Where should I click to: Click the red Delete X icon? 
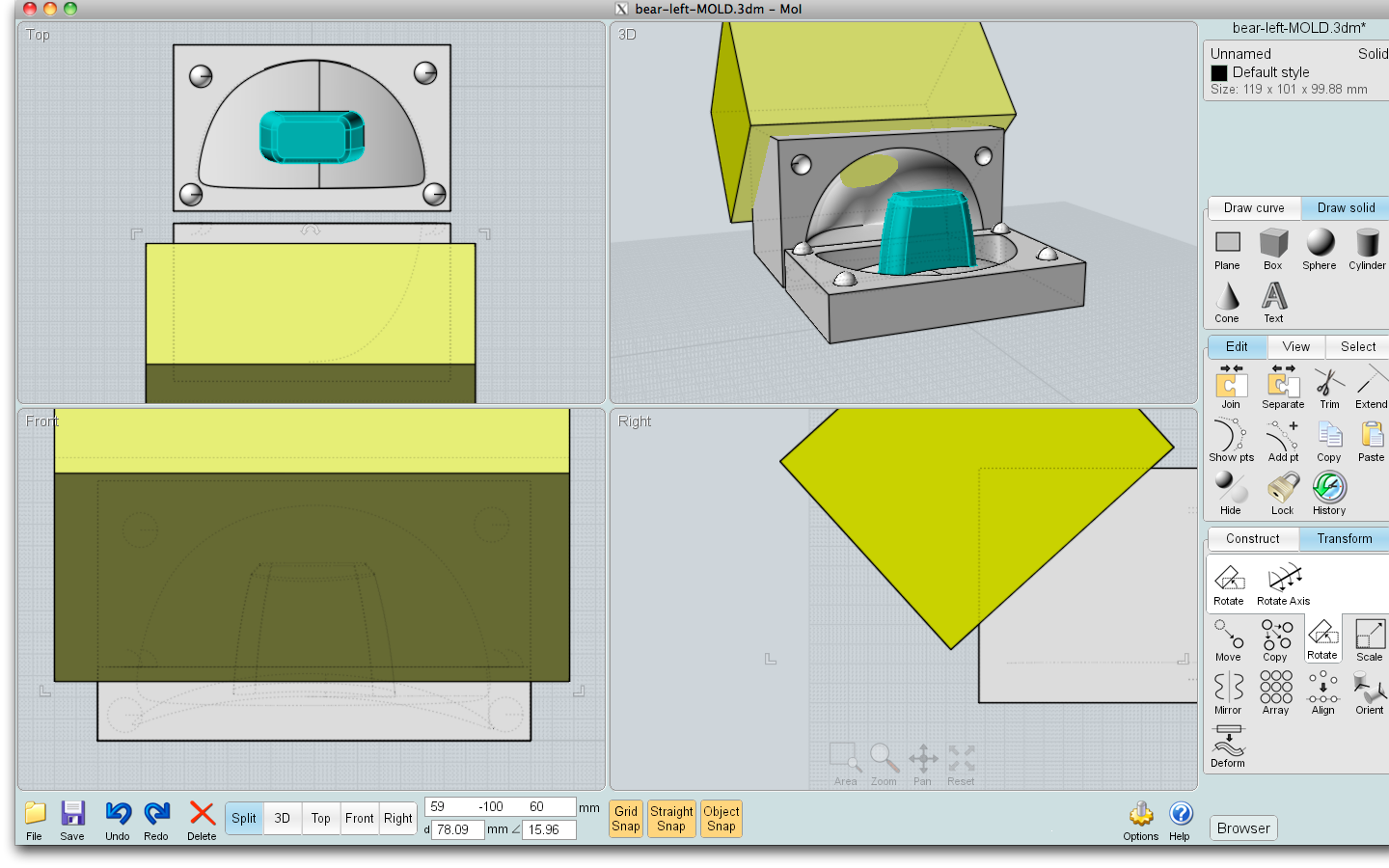point(202,821)
